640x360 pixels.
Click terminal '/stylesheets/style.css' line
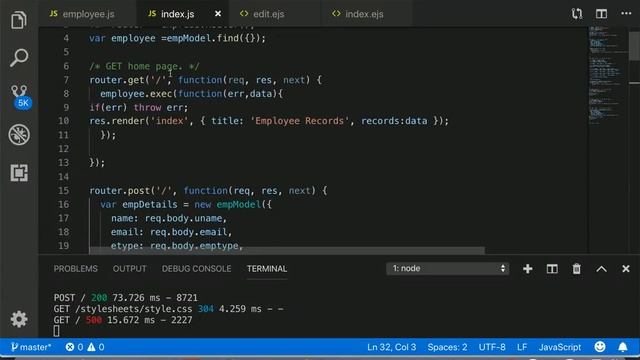[x=168, y=309]
